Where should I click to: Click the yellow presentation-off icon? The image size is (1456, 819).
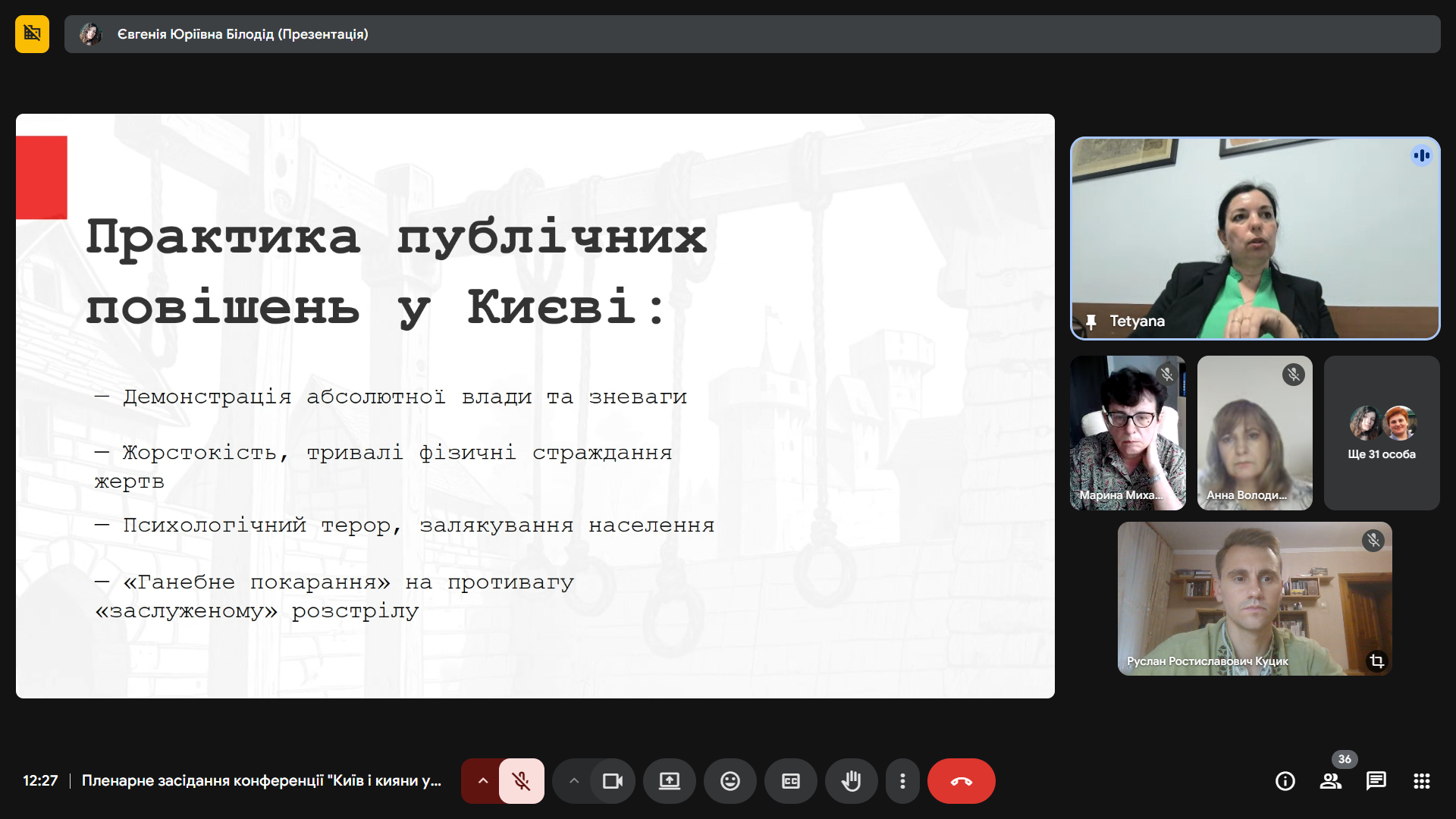[x=32, y=34]
